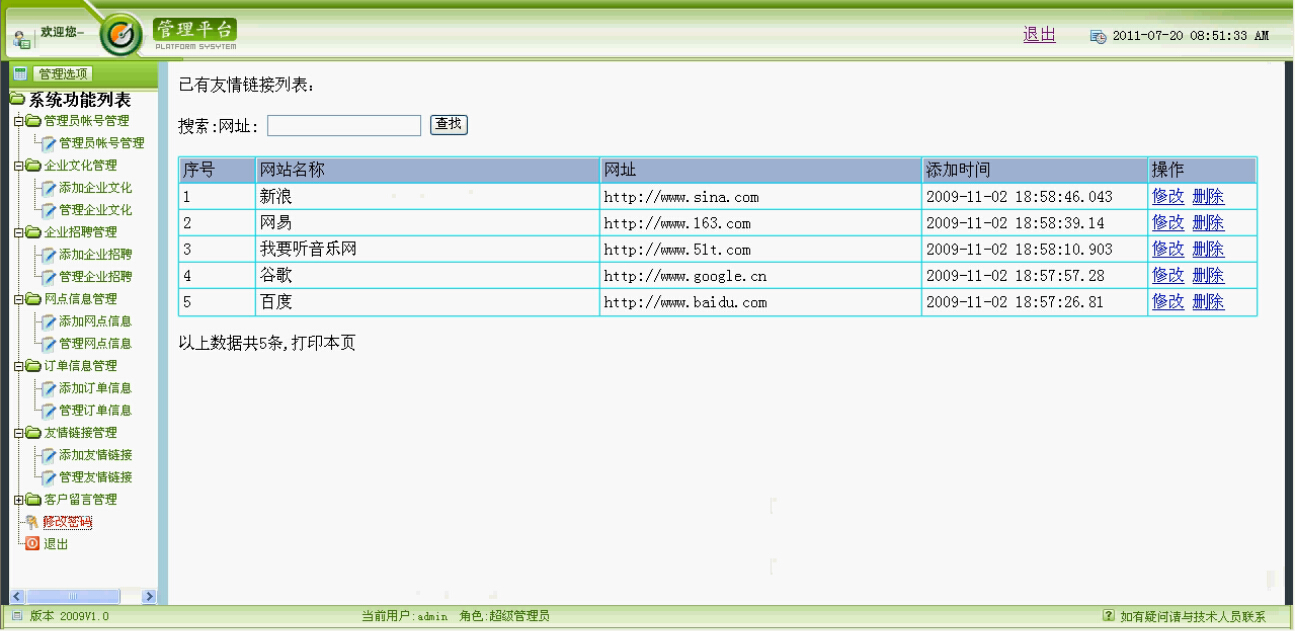The width and height of the screenshot is (1295, 631).
Task: Click 删除 for the 我要听音乐网 row
Action: click(x=1208, y=249)
